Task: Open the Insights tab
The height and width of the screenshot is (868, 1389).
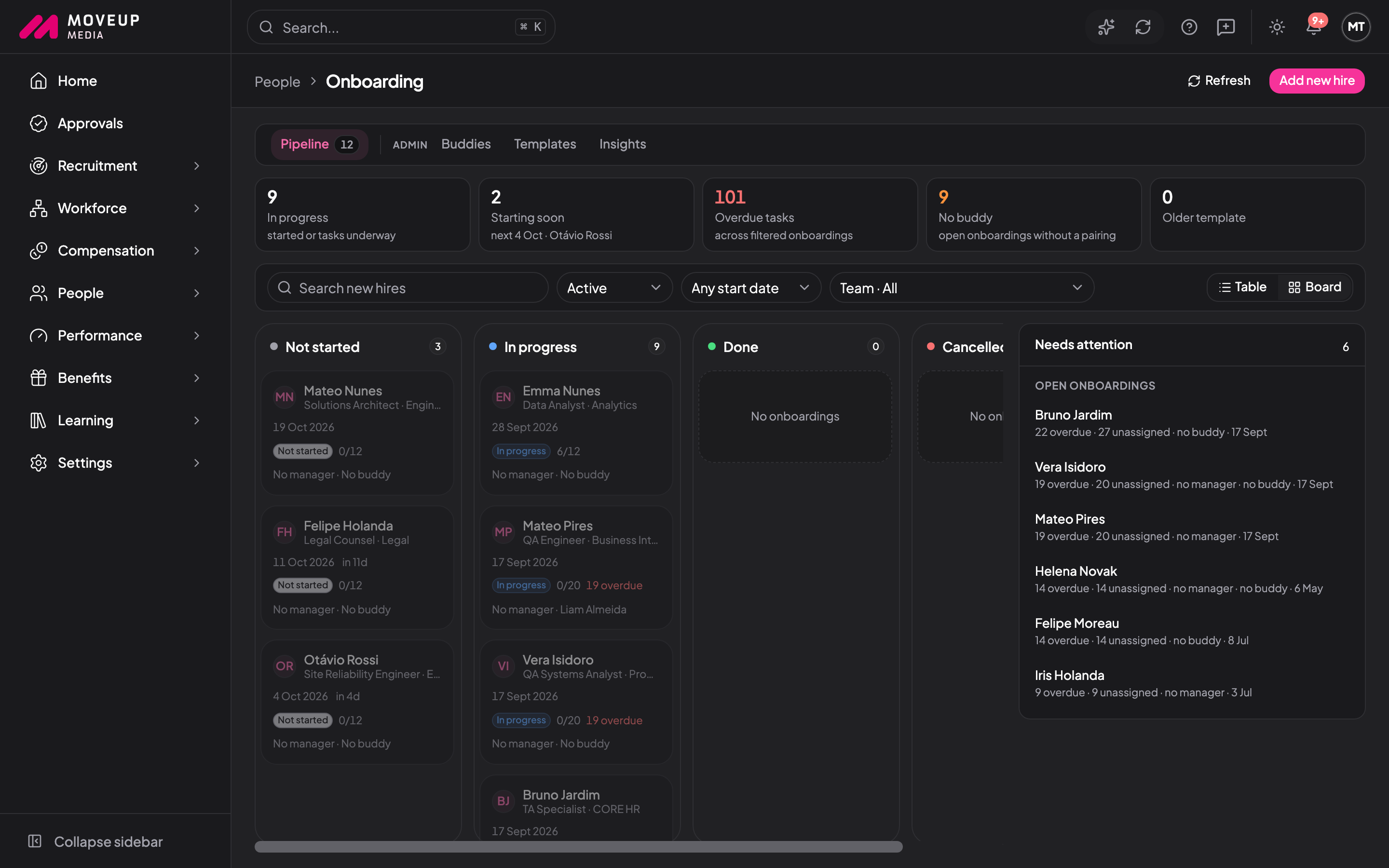Action: pos(622,144)
